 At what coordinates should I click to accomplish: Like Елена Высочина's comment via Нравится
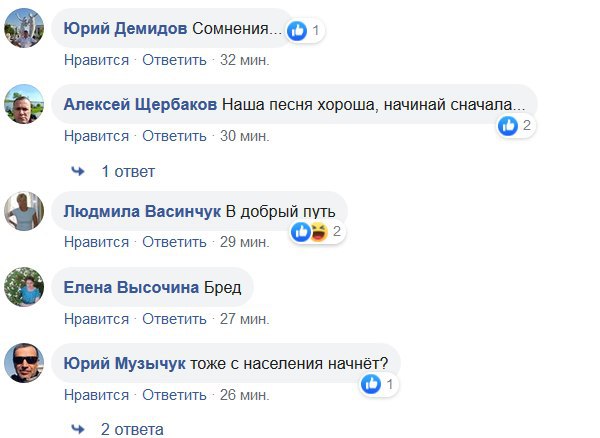(x=96, y=320)
